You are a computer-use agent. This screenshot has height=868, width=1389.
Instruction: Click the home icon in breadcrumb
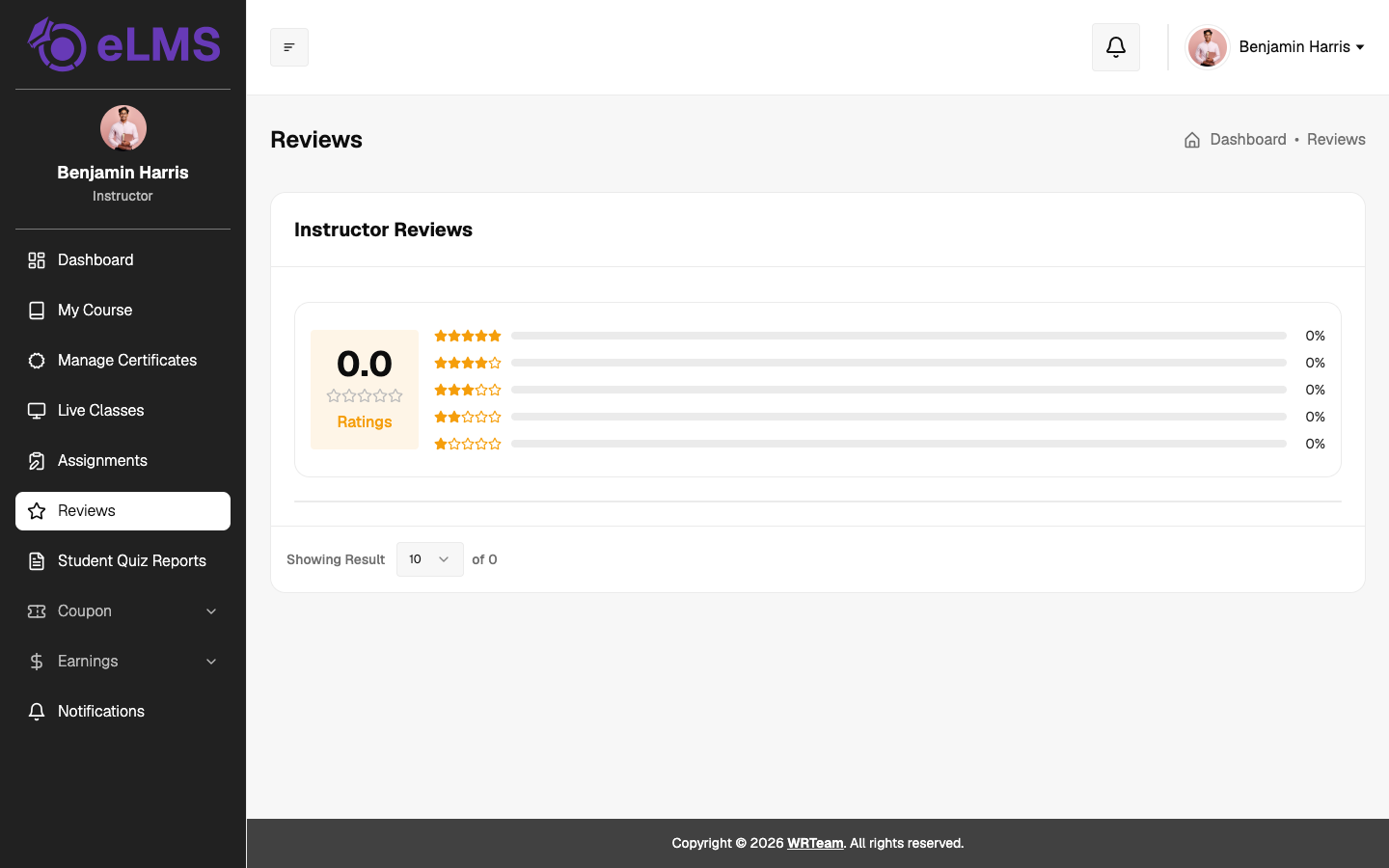tap(1192, 140)
